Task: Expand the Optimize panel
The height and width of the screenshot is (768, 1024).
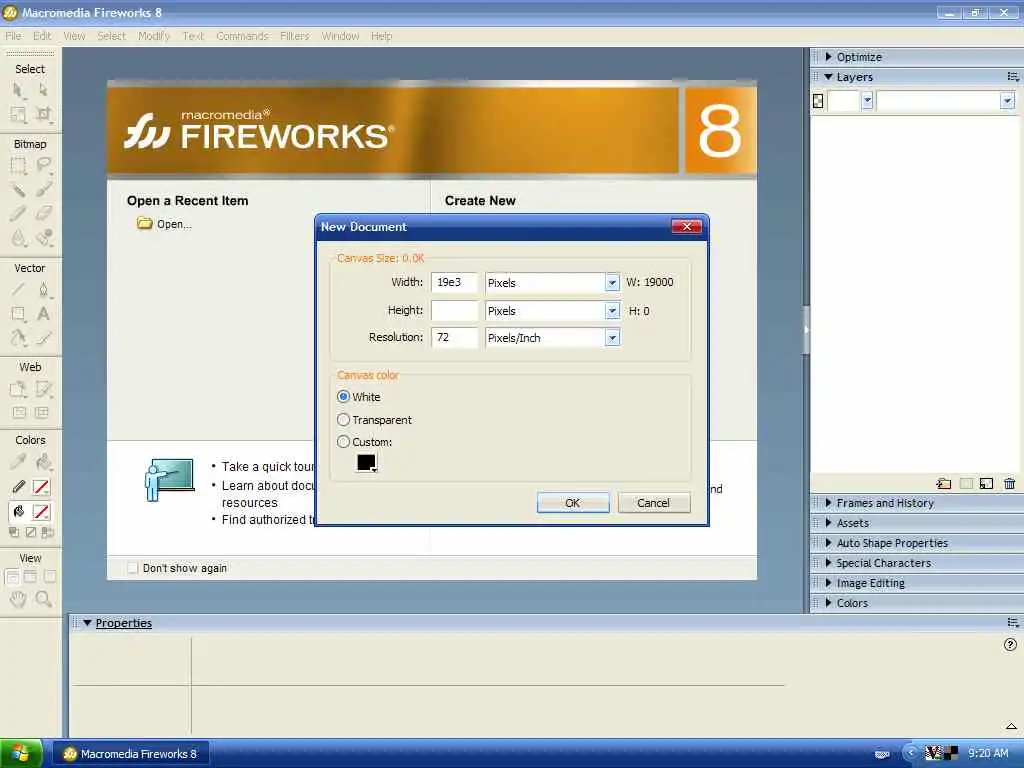Action: click(x=829, y=57)
